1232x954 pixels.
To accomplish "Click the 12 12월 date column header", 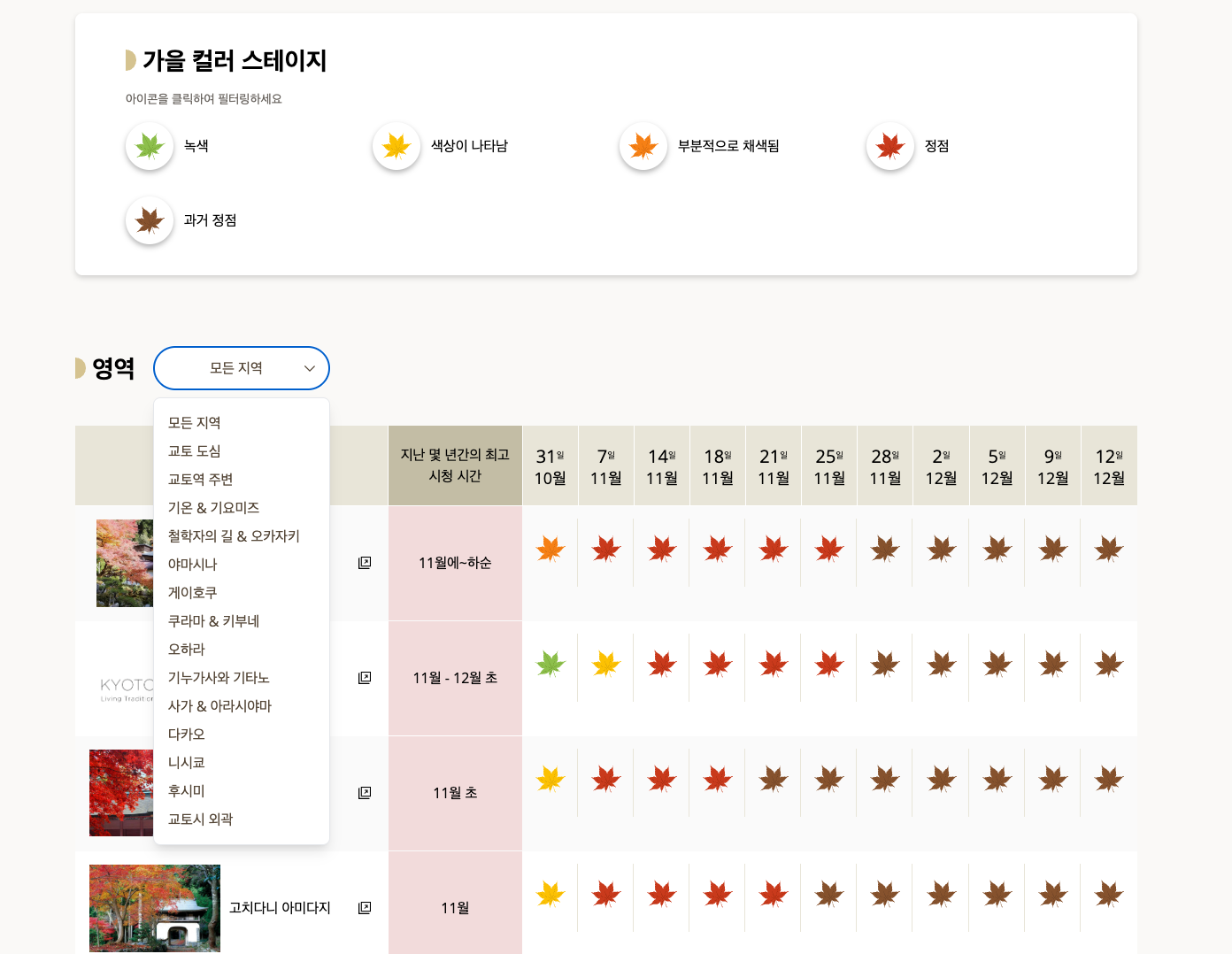I will [x=1109, y=465].
